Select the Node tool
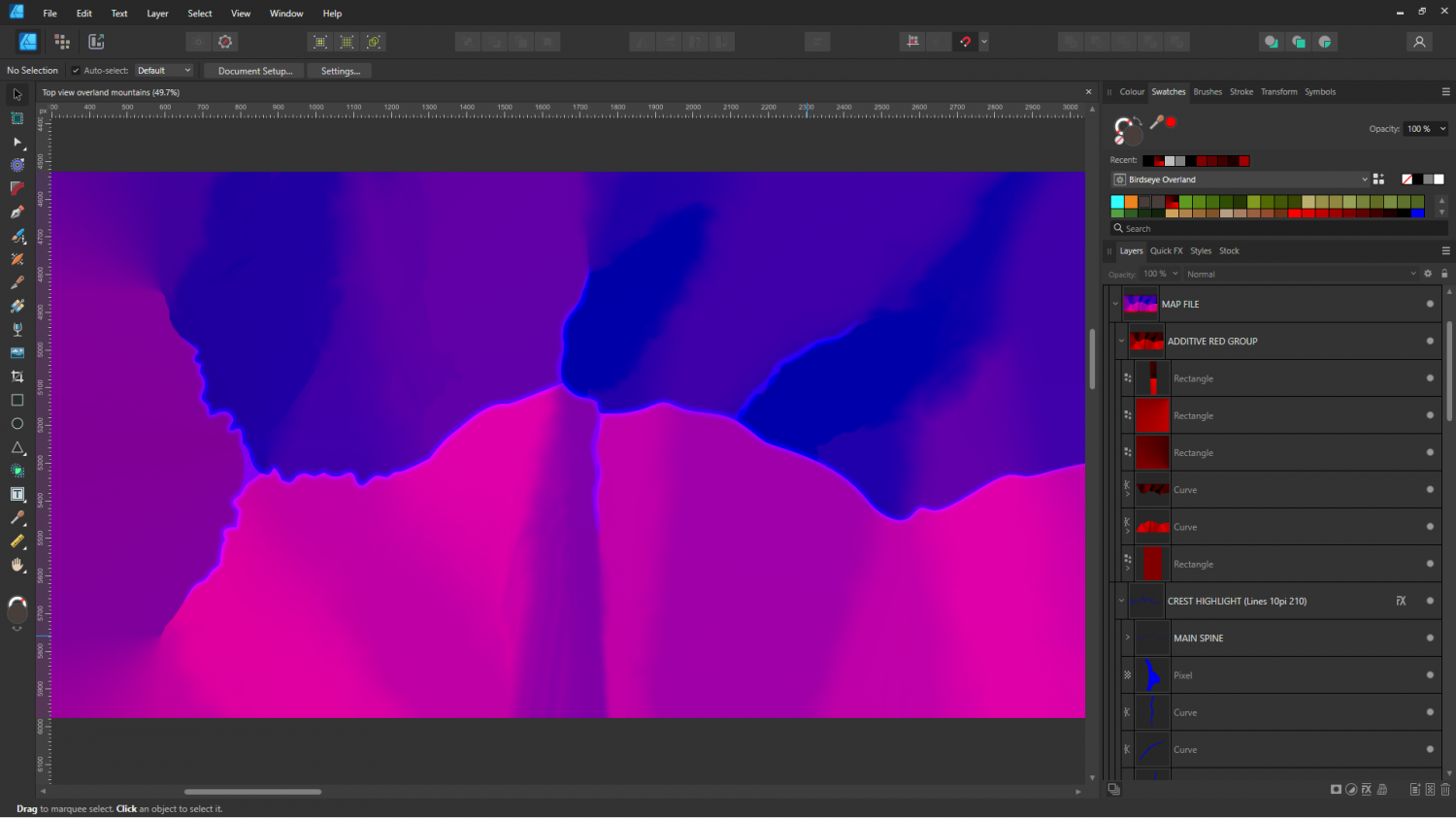This screenshot has height=818, width=1456. (17, 142)
